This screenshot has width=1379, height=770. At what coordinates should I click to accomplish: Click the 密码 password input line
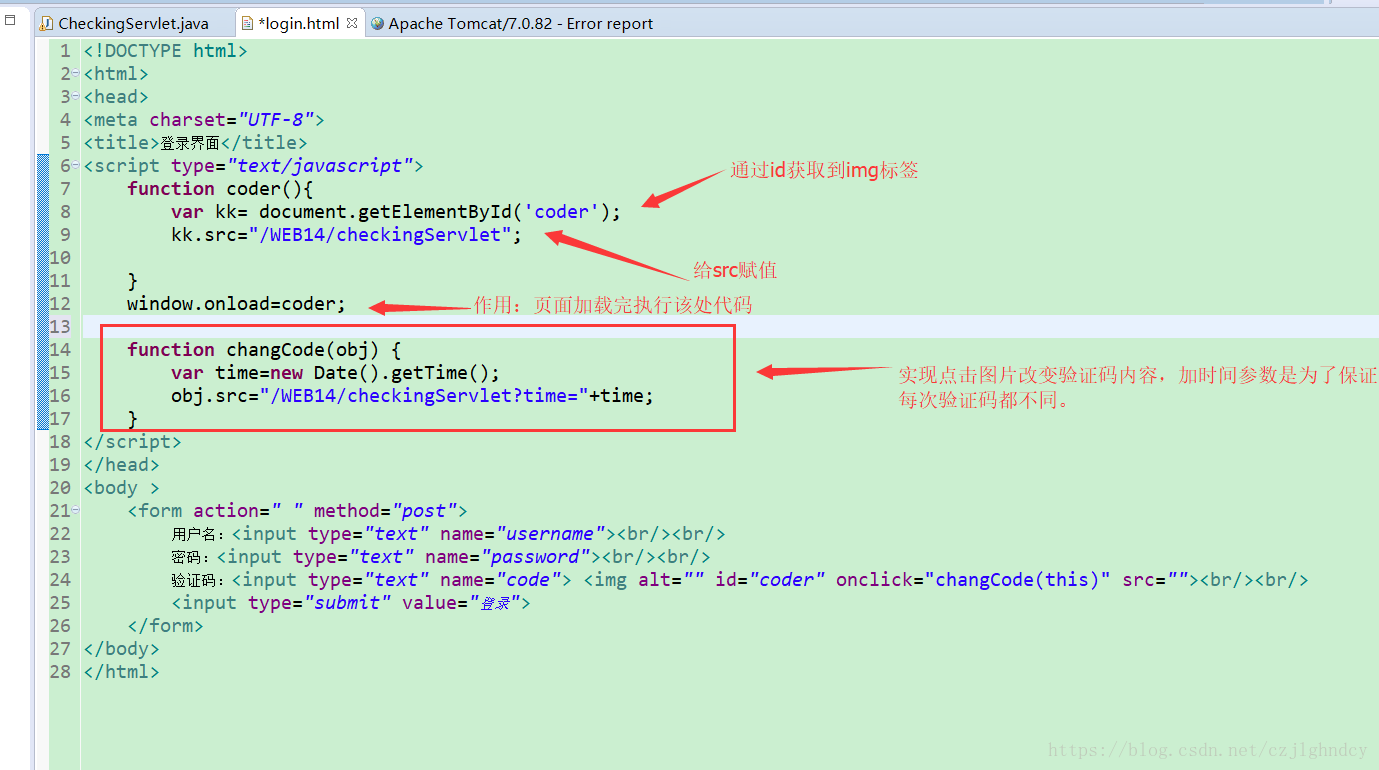click(x=441, y=557)
